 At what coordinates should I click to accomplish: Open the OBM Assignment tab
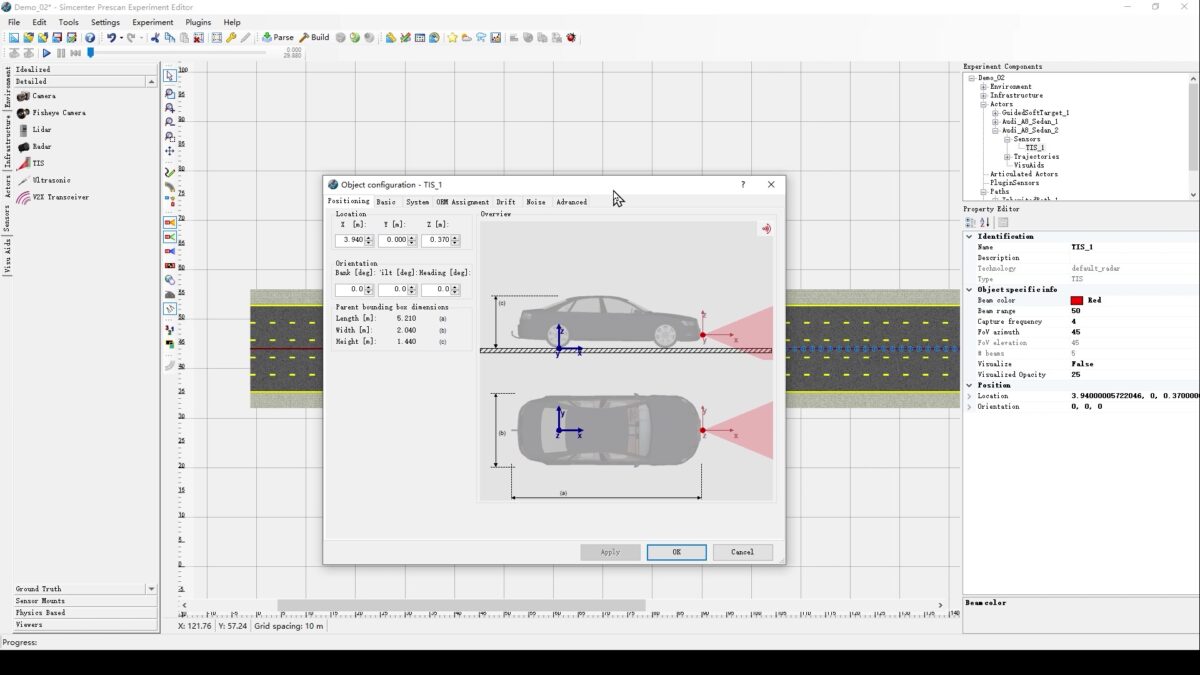coord(463,202)
